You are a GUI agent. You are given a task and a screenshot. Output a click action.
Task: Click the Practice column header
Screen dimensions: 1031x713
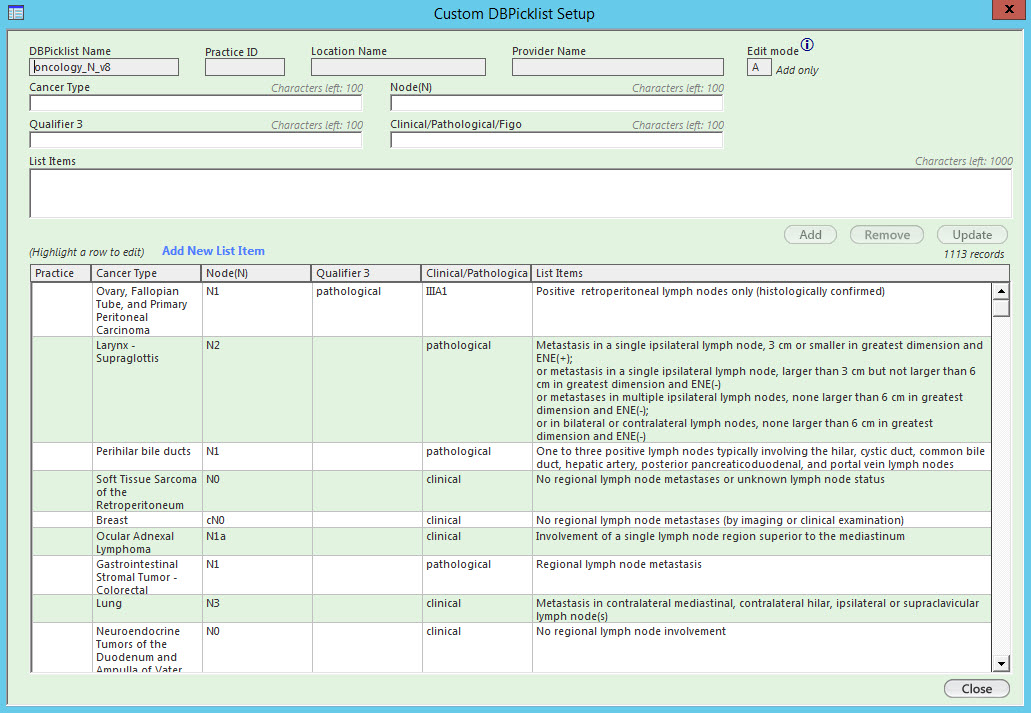(x=61, y=273)
